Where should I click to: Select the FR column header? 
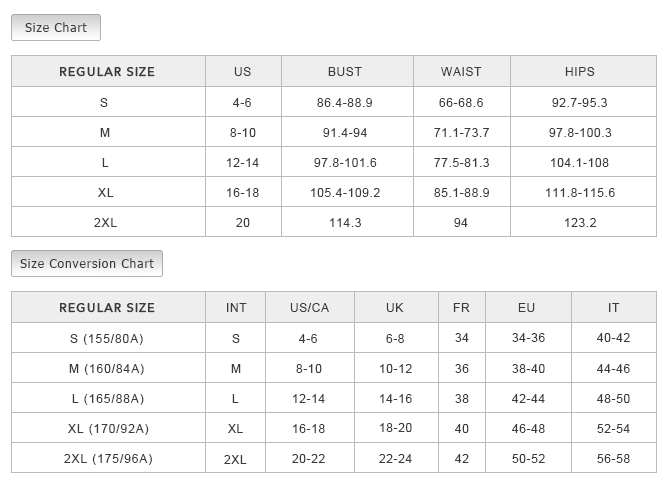click(461, 308)
